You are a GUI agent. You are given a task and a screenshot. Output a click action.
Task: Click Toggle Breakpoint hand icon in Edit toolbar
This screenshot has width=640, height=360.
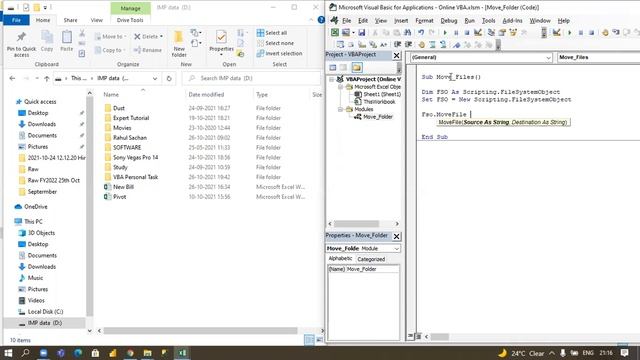[422, 44]
